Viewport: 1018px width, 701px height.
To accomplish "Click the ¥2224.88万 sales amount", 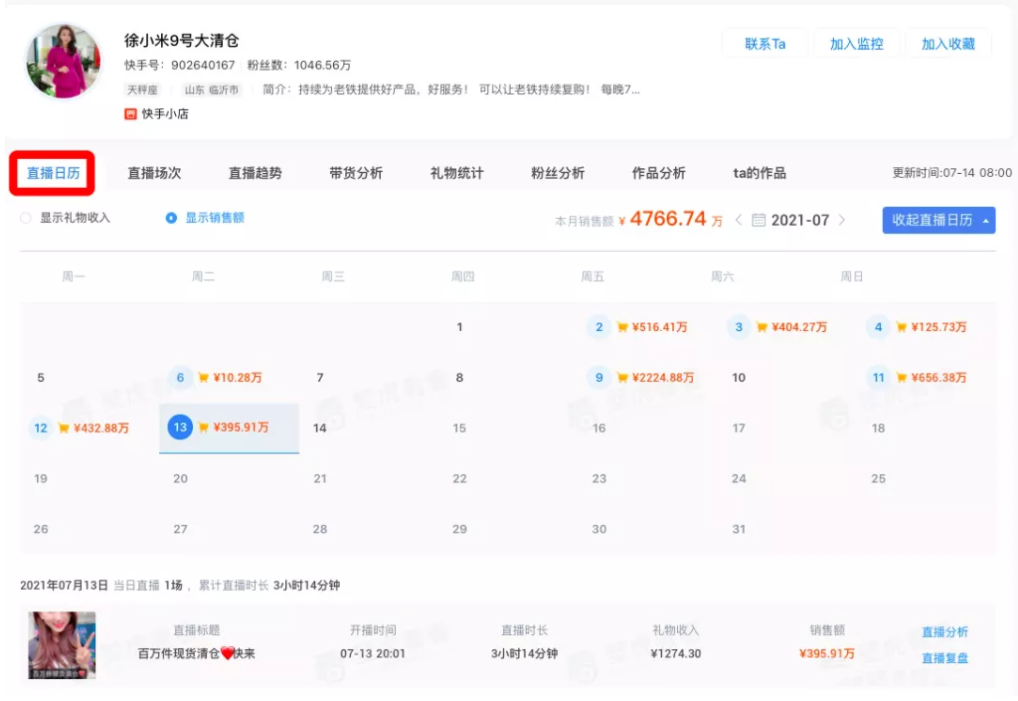I will point(663,378).
